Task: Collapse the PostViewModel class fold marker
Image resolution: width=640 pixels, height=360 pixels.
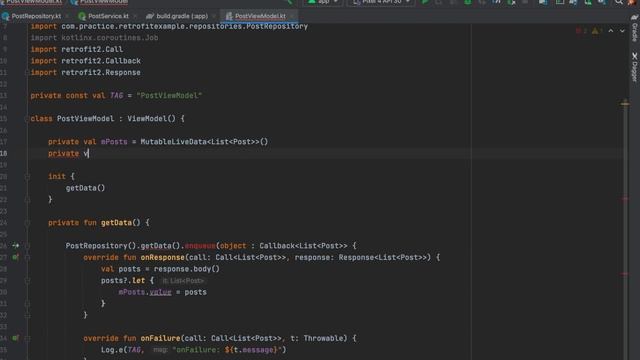Action: [27, 119]
